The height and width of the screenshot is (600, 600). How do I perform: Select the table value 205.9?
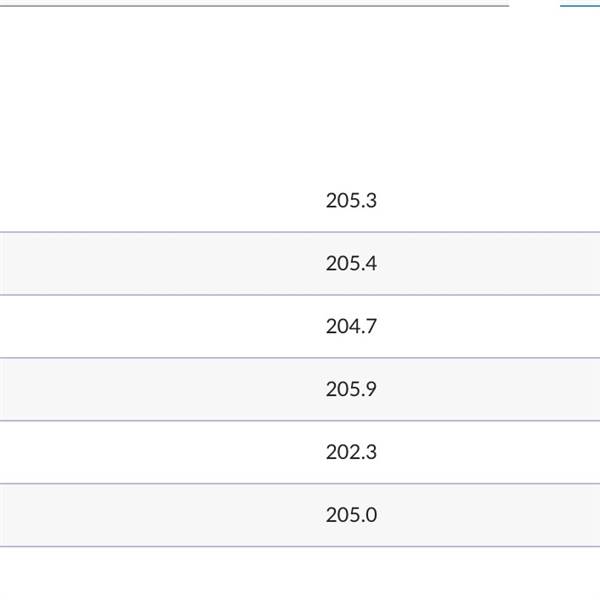(x=351, y=389)
